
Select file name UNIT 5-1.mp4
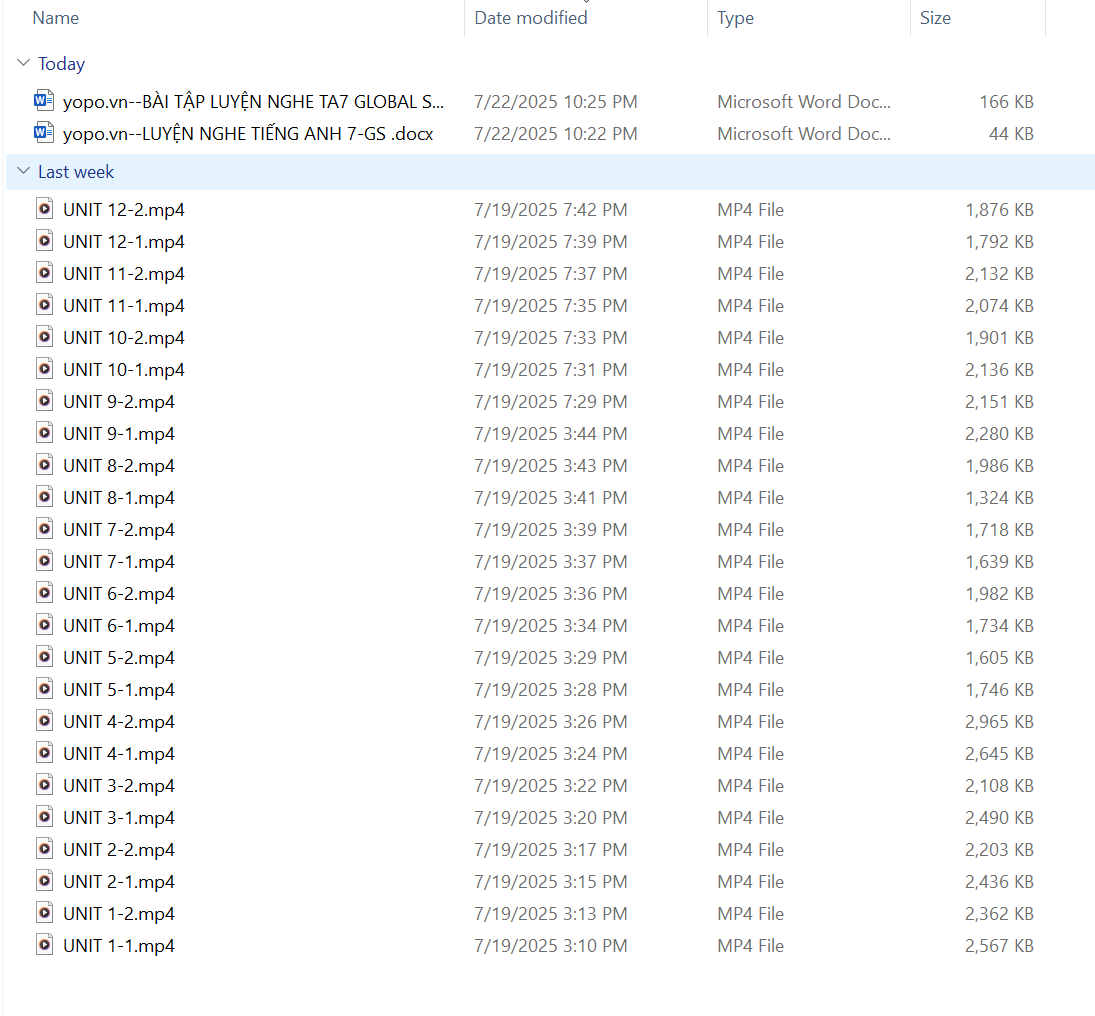(118, 689)
